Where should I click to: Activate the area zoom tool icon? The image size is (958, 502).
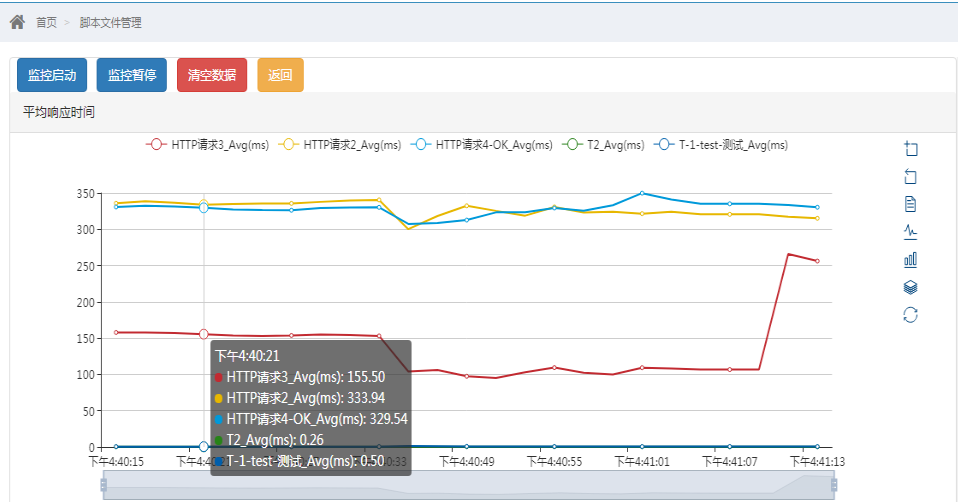910,148
